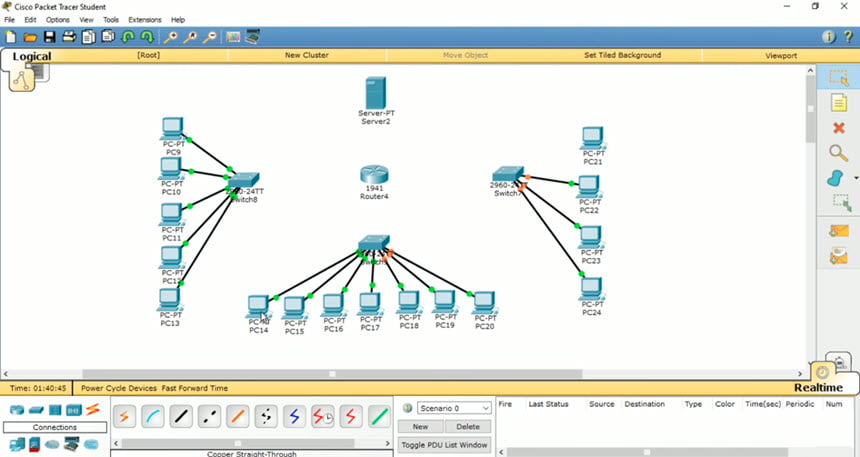Image resolution: width=860 pixels, height=457 pixels.
Task: Click the workspace vertical scrollbar thumb
Action: pyautogui.click(x=811, y=109)
